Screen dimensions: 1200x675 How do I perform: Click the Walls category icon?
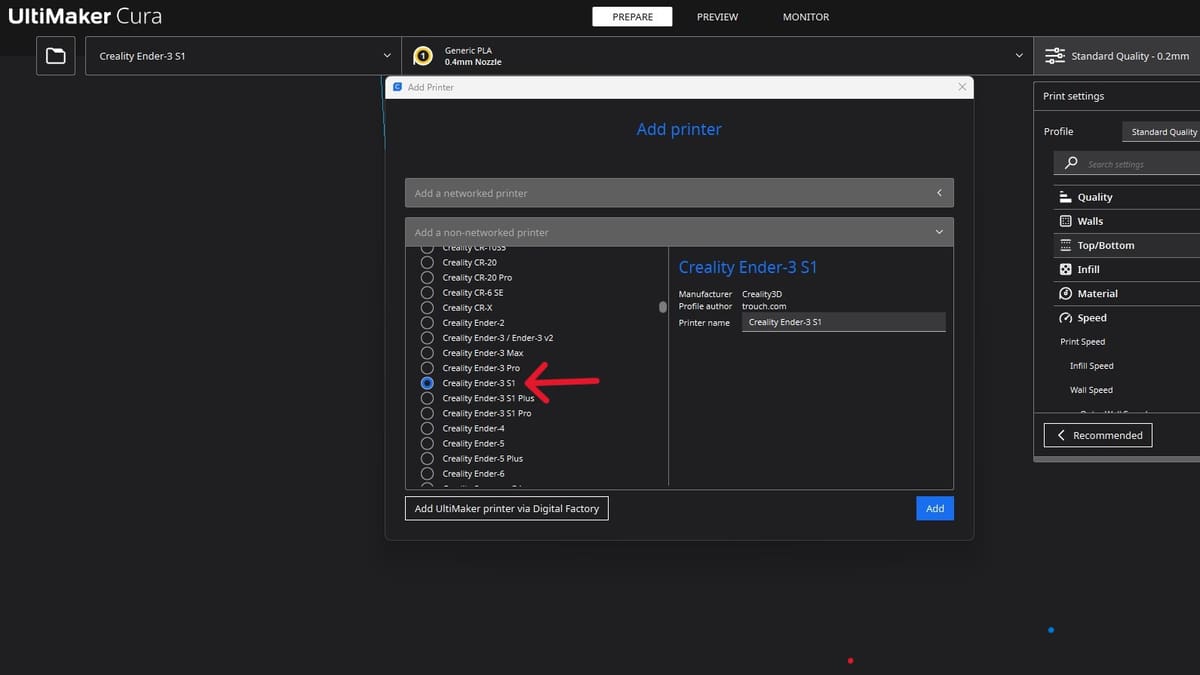coord(1065,221)
